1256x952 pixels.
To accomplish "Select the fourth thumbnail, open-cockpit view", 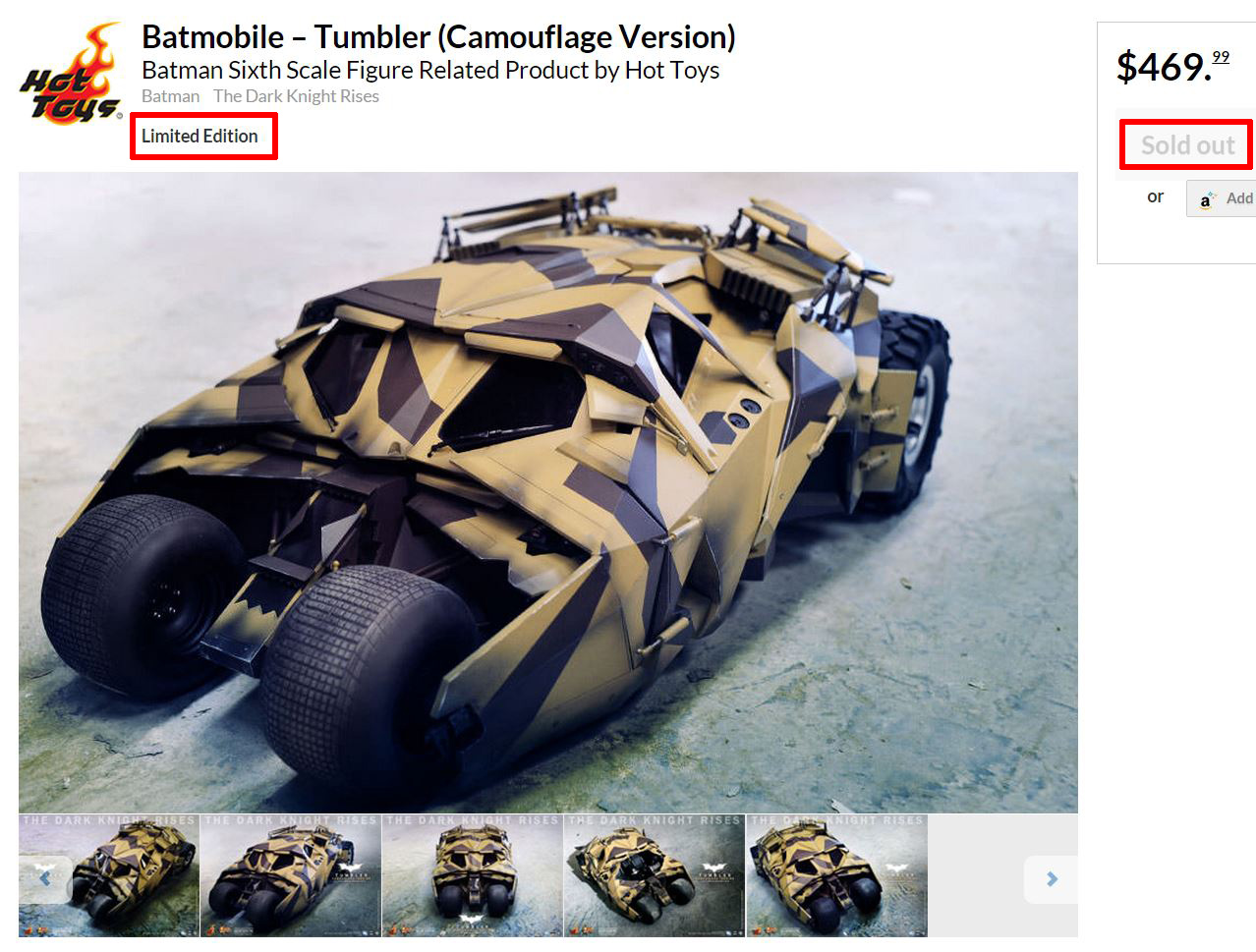I will 655,875.
